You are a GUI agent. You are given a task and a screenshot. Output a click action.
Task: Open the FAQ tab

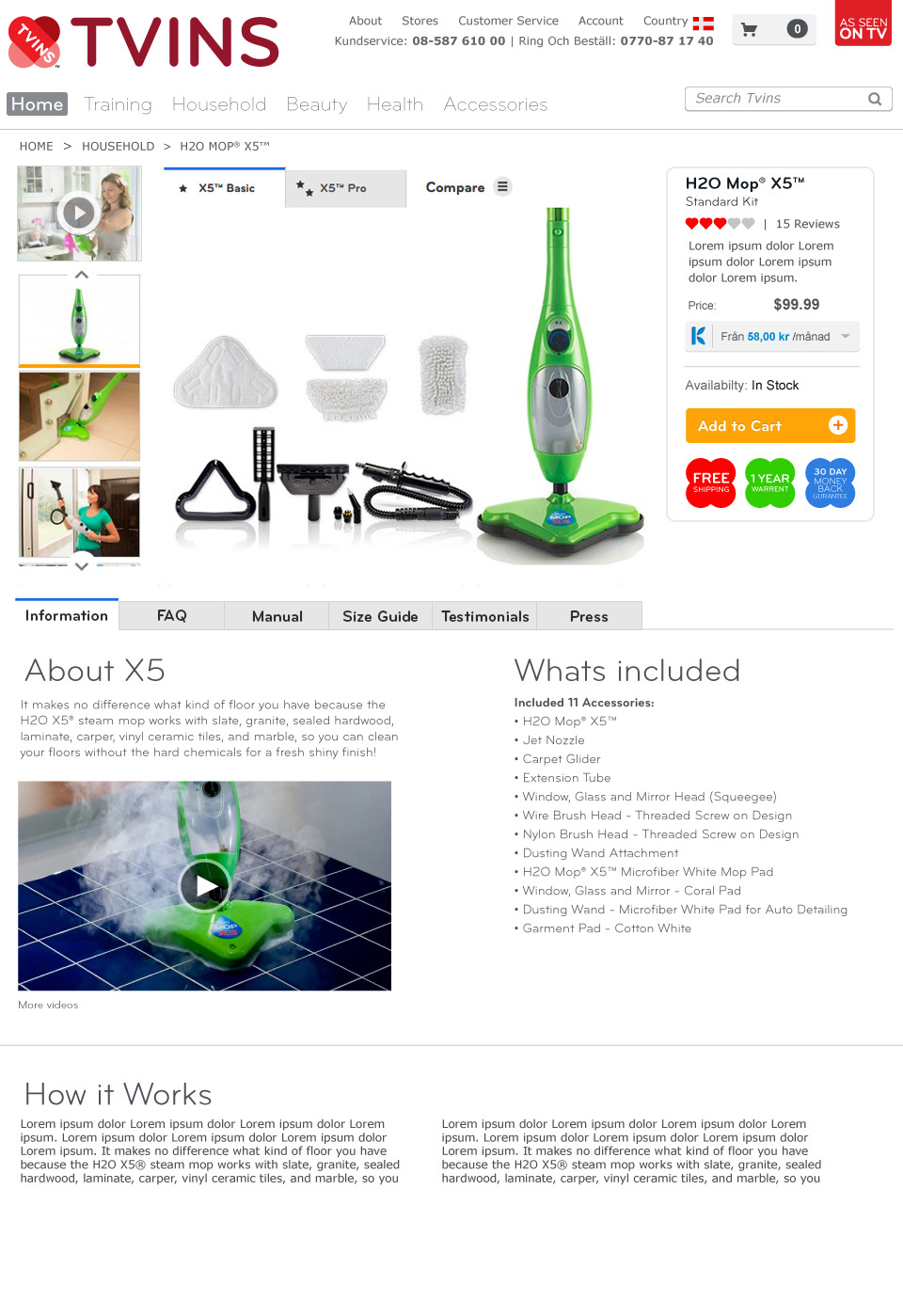(x=171, y=615)
